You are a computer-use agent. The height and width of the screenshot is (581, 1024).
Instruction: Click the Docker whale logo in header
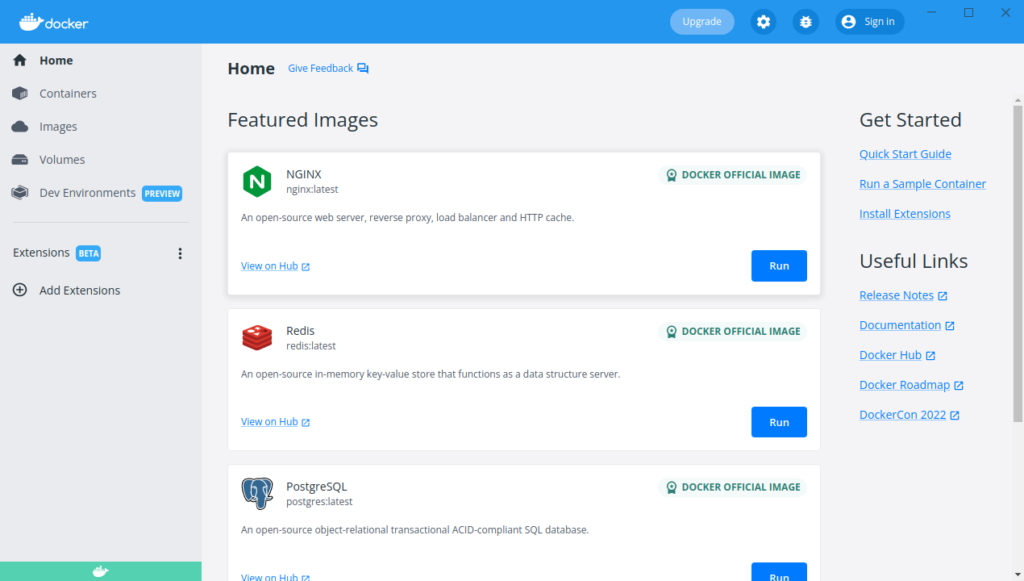point(54,22)
